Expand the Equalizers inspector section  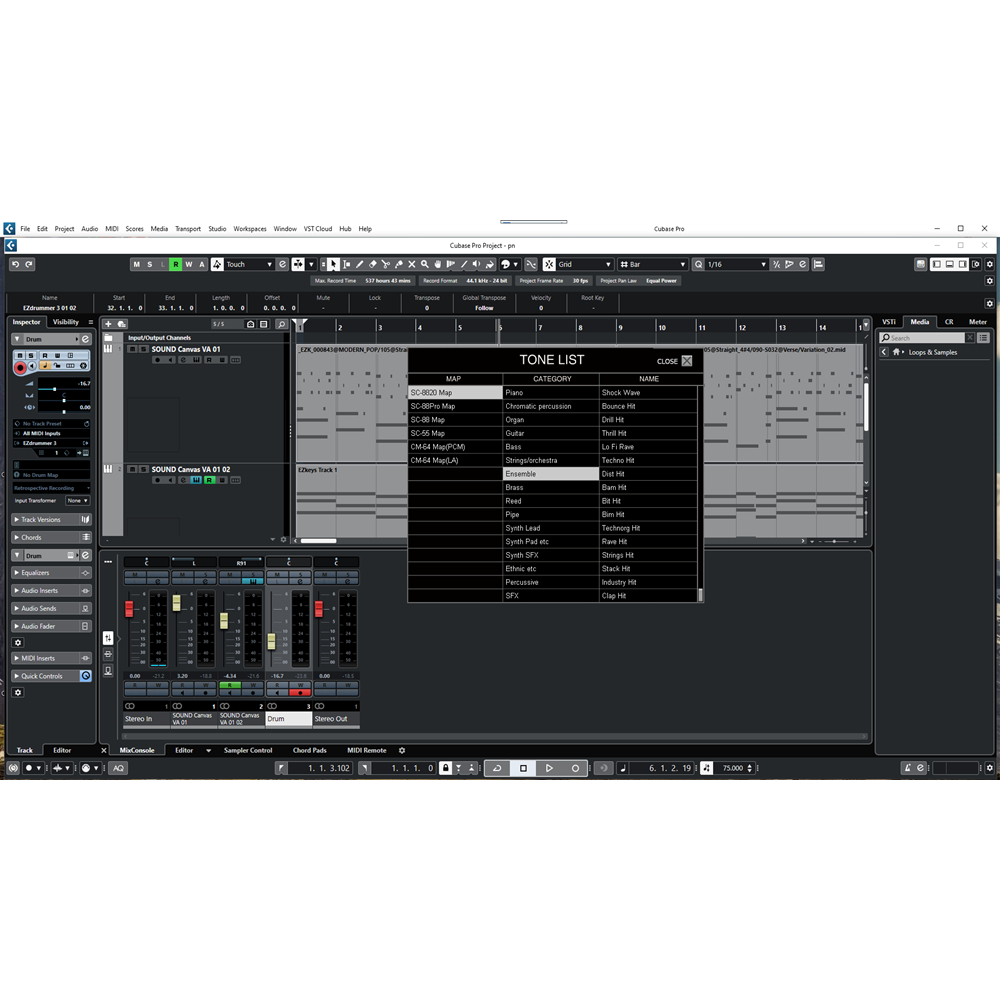[x=52, y=573]
